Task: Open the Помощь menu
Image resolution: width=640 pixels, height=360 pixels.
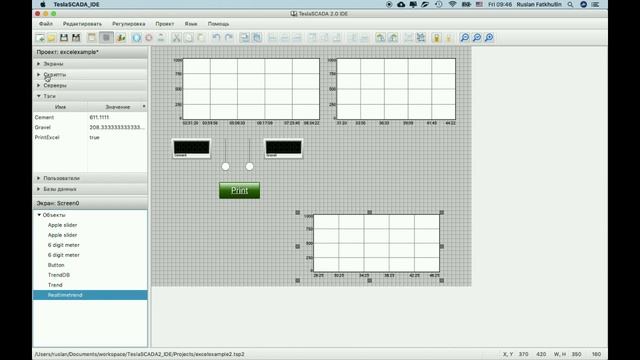Action: [218, 24]
